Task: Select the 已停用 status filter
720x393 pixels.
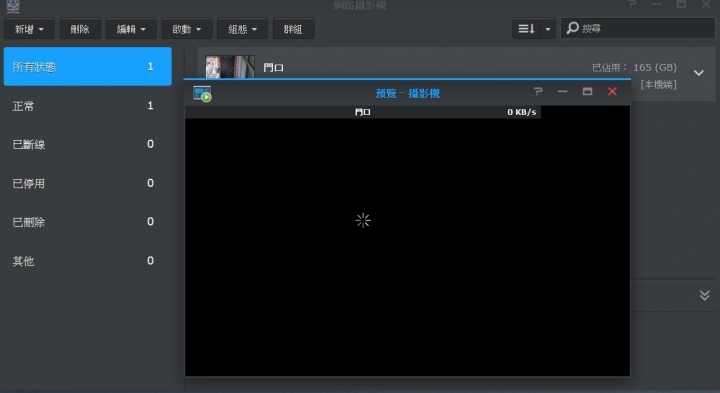Action: pyautogui.click(x=88, y=183)
